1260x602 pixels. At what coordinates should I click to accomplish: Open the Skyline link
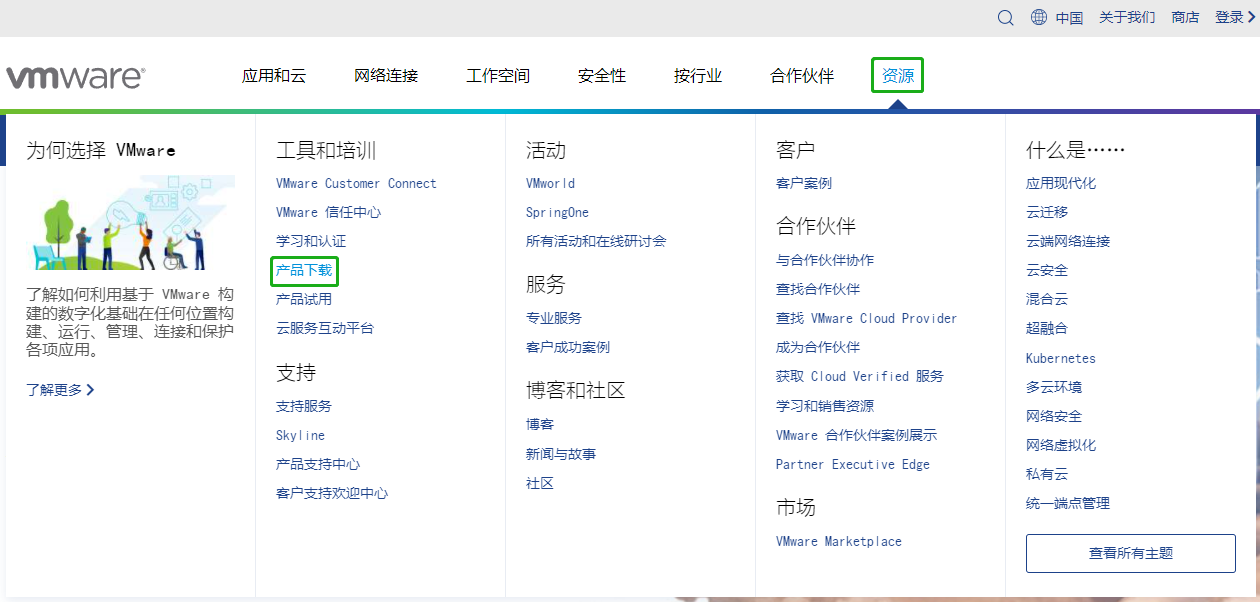[x=300, y=435]
